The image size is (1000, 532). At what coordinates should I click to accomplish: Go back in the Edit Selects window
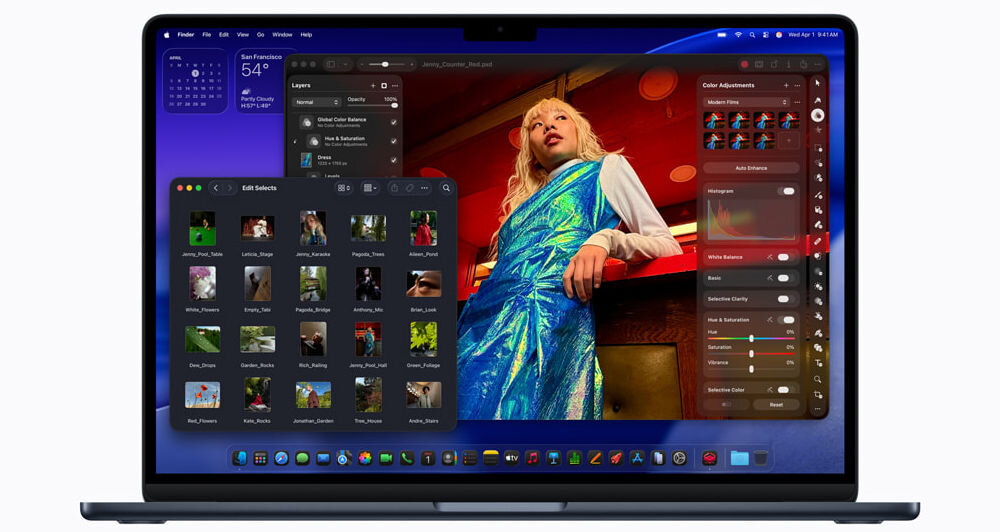click(x=216, y=188)
